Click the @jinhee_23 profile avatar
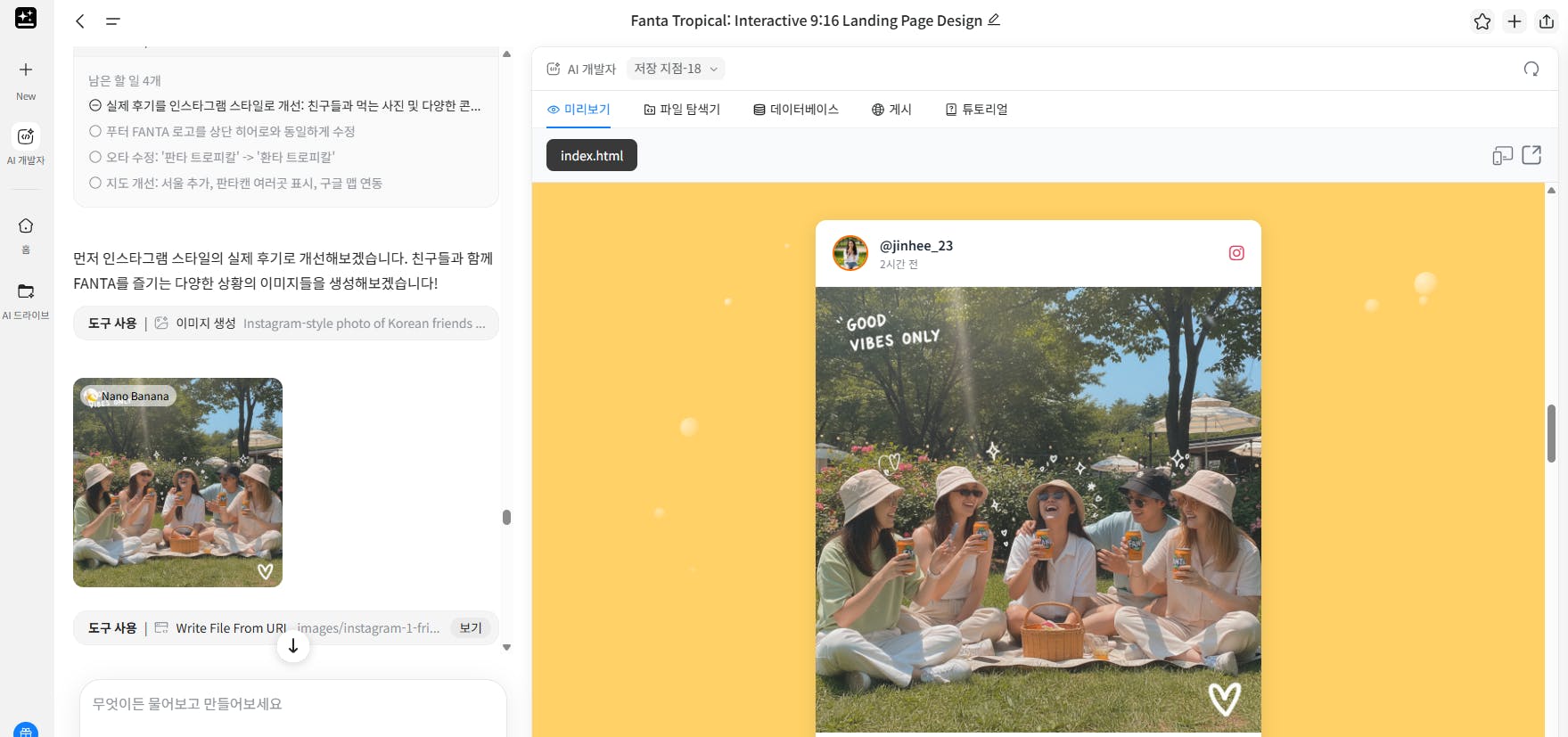 [x=850, y=253]
